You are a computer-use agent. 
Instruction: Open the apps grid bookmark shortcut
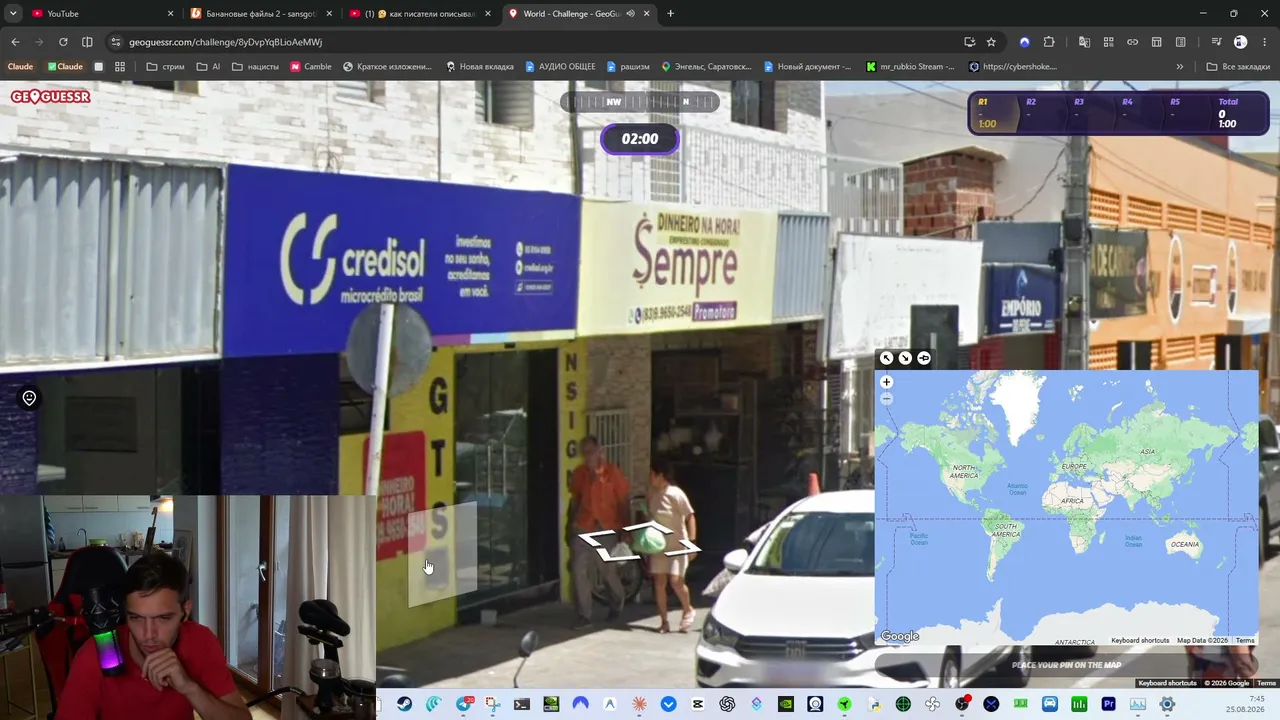(x=120, y=67)
